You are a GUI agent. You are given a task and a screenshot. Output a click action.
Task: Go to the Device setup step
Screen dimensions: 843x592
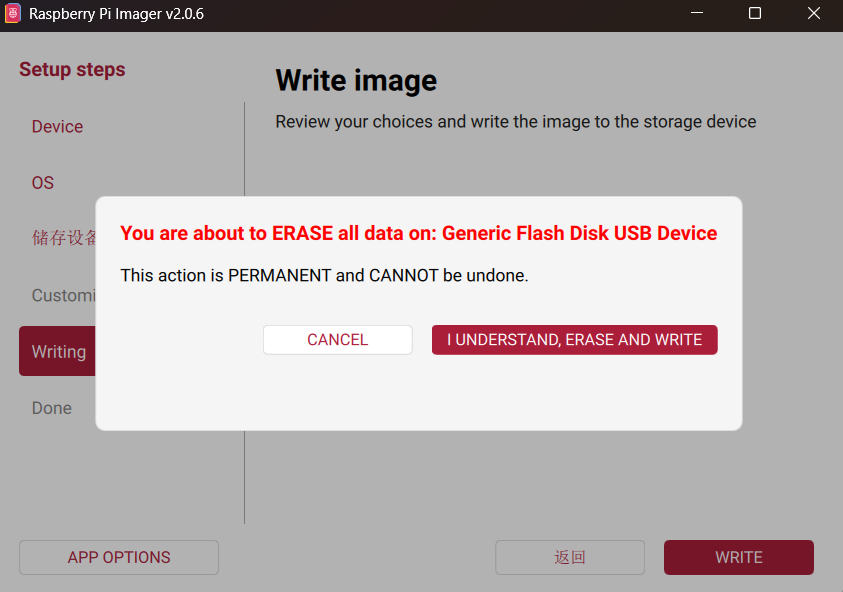coord(57,127)
